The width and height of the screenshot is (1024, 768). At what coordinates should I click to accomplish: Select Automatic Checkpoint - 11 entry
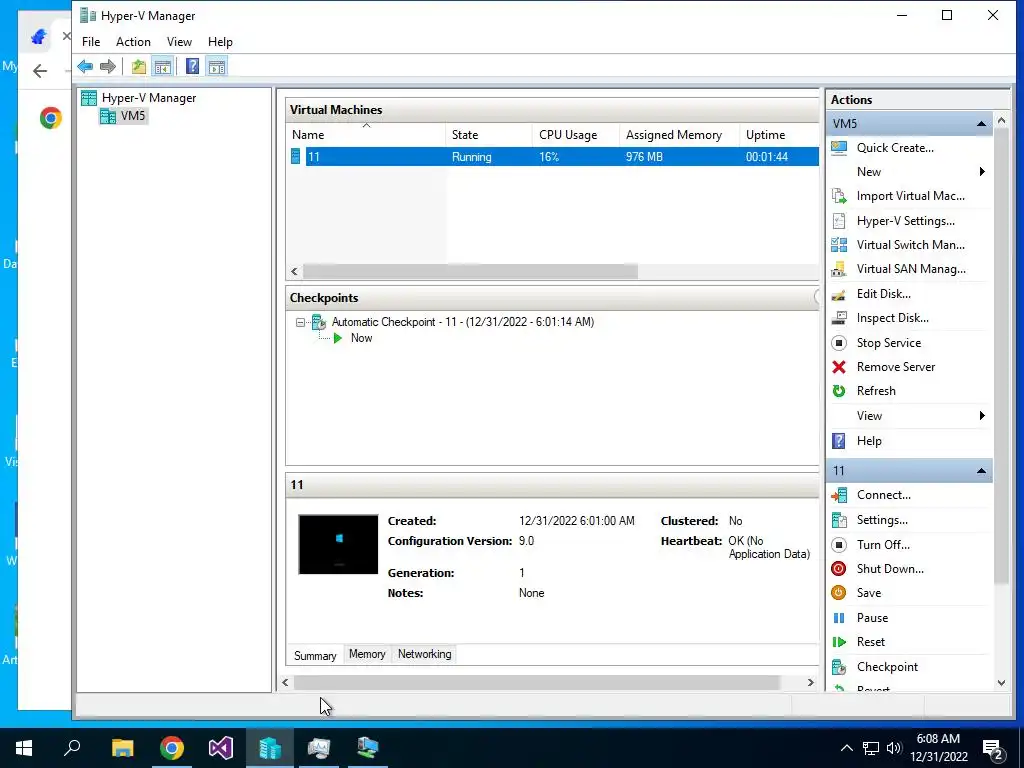[x=462, y=322]
